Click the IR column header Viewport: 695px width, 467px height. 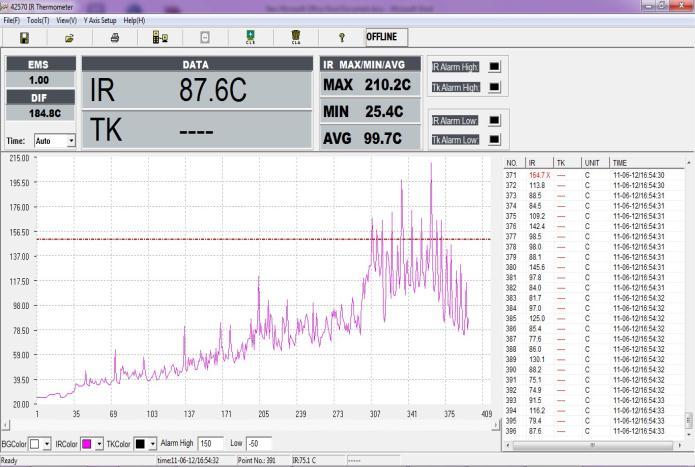pos(539,163)
